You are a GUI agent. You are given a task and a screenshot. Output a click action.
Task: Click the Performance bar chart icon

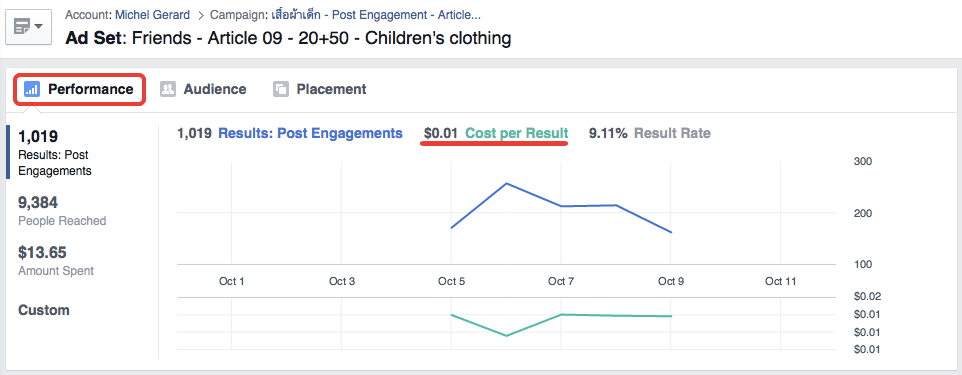coord(32,90)
